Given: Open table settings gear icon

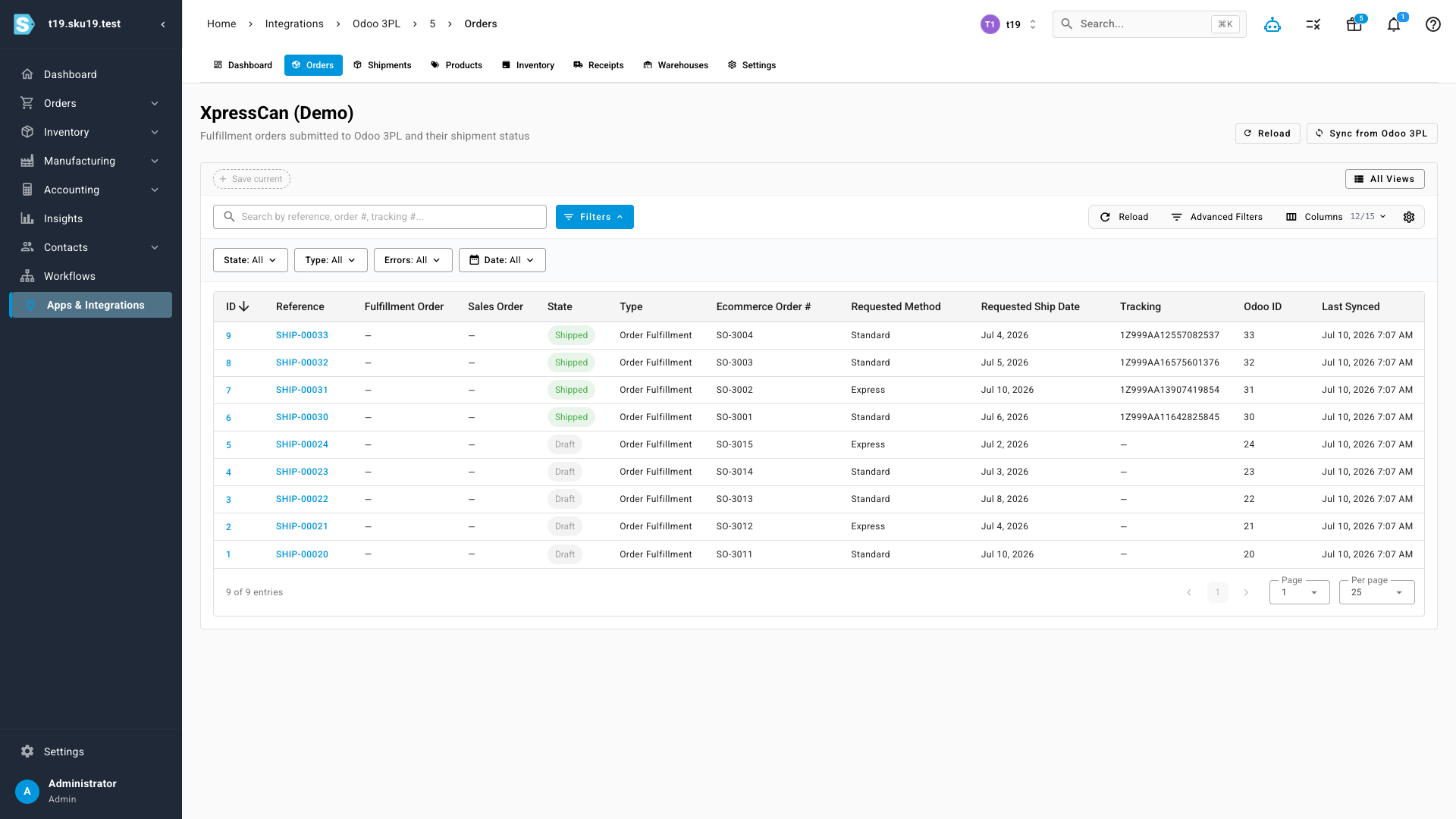Looking at the screenshot, I should pyautogui.click(x=1409, y=217).
